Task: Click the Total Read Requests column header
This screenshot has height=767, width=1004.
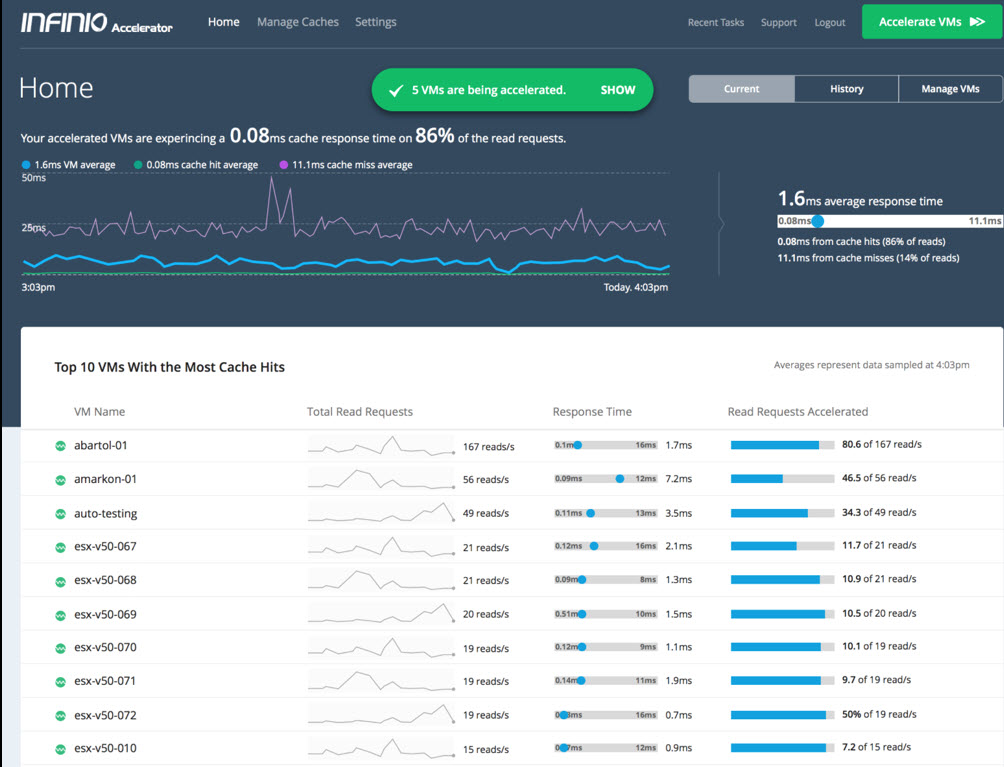Action: (x=360, y=412)
